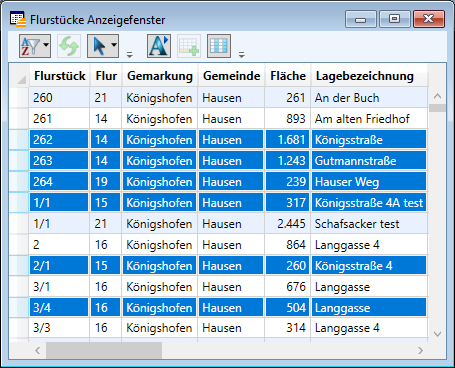Sort by Fläche column header
This screenshot has width=455, height=368.
pos(288,76)
